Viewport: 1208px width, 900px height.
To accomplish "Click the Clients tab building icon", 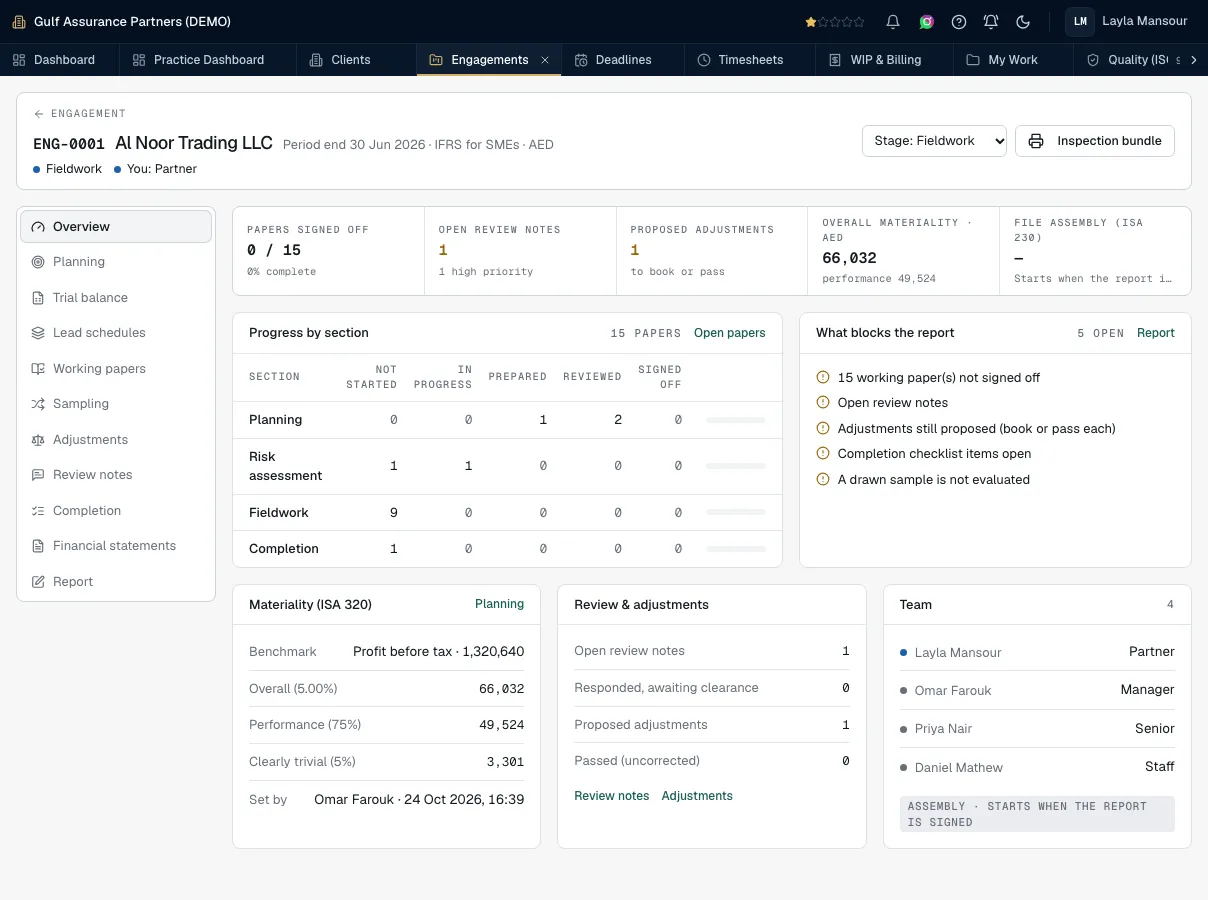I will [316, 60].
